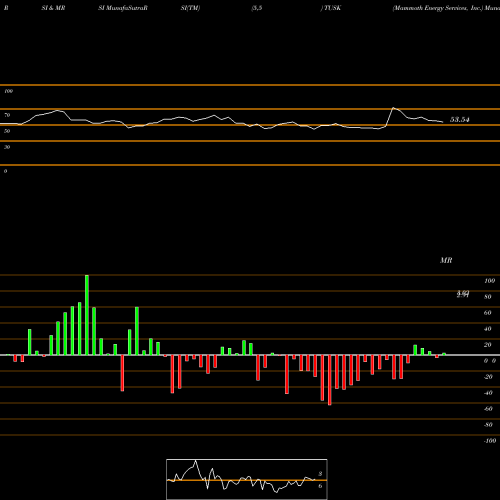Click the 'MR' panel title
Image resolution: width=500 pixels, height=500 pixels.
(446, 260)
